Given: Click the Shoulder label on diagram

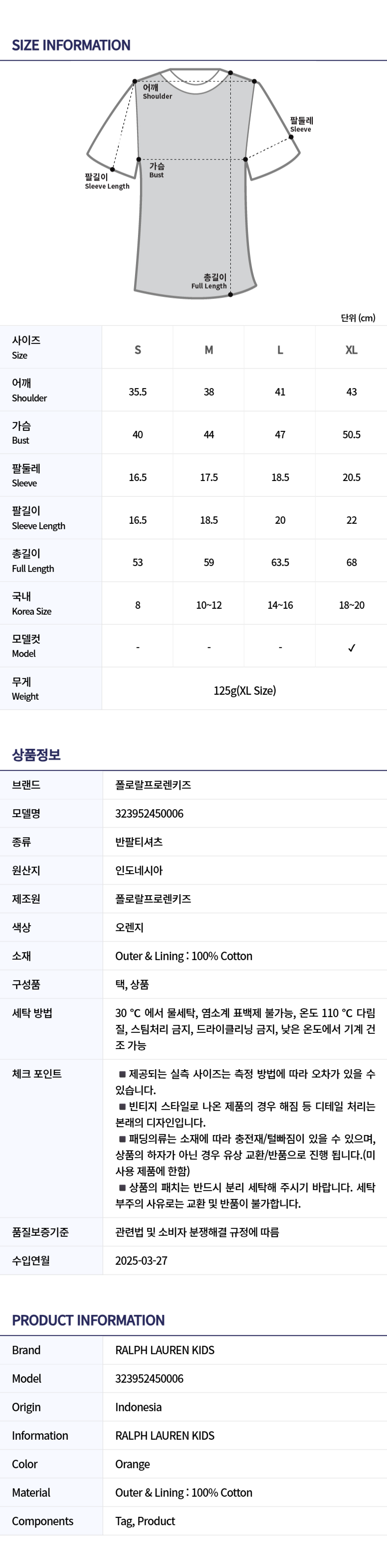Looking at the screenshot, I should tap(157, 92).
